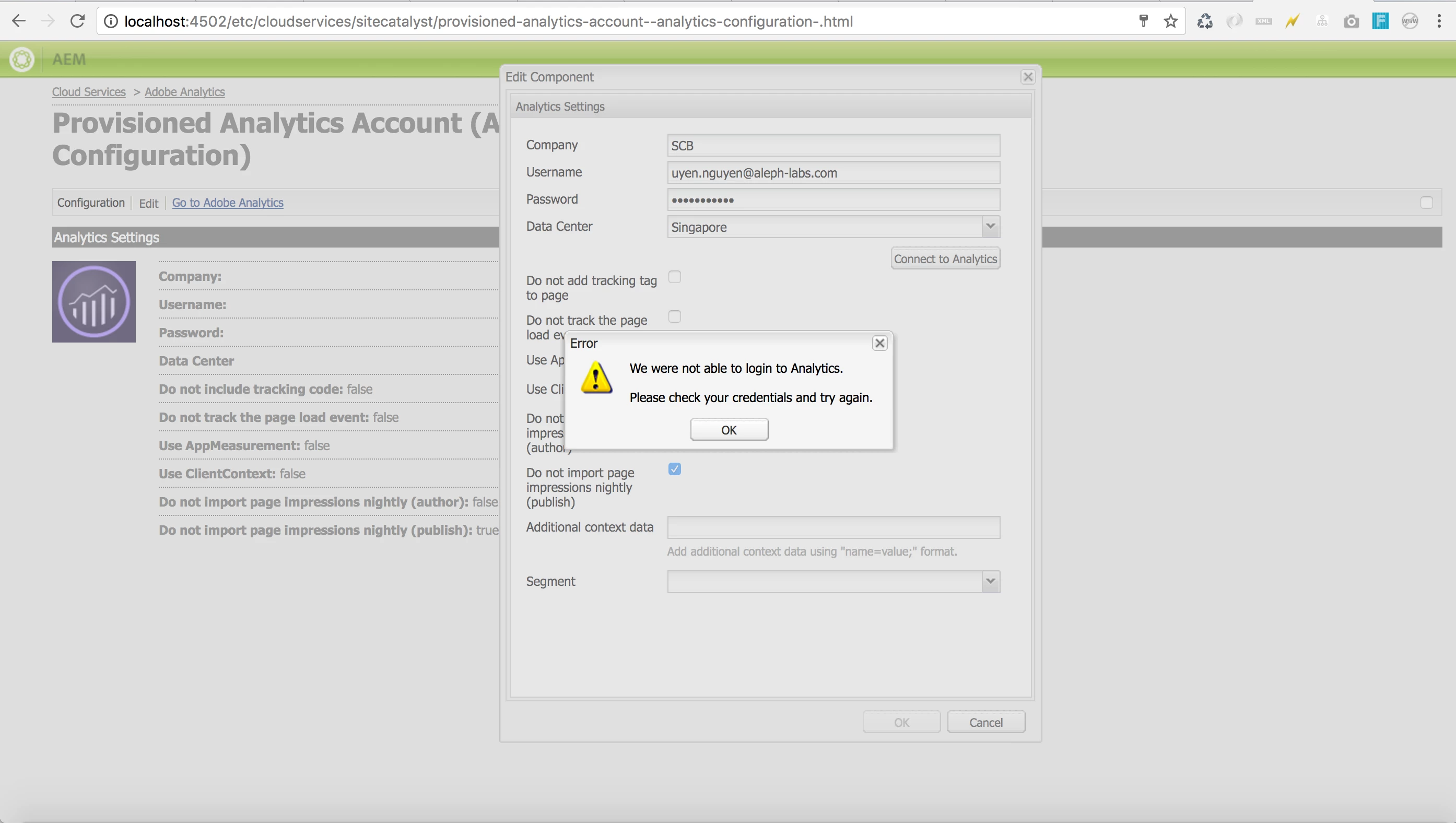Close the Error dialog with X
Viewport: 1456px width, 823px height.
tap(879, 343)
